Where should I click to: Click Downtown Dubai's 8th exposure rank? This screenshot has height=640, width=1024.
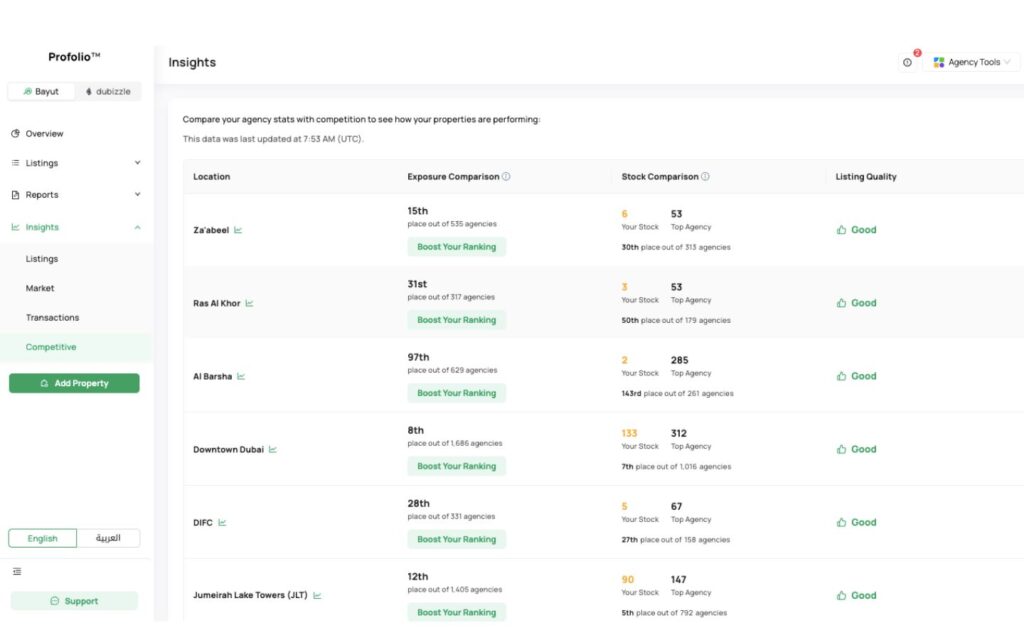(415, 430)
